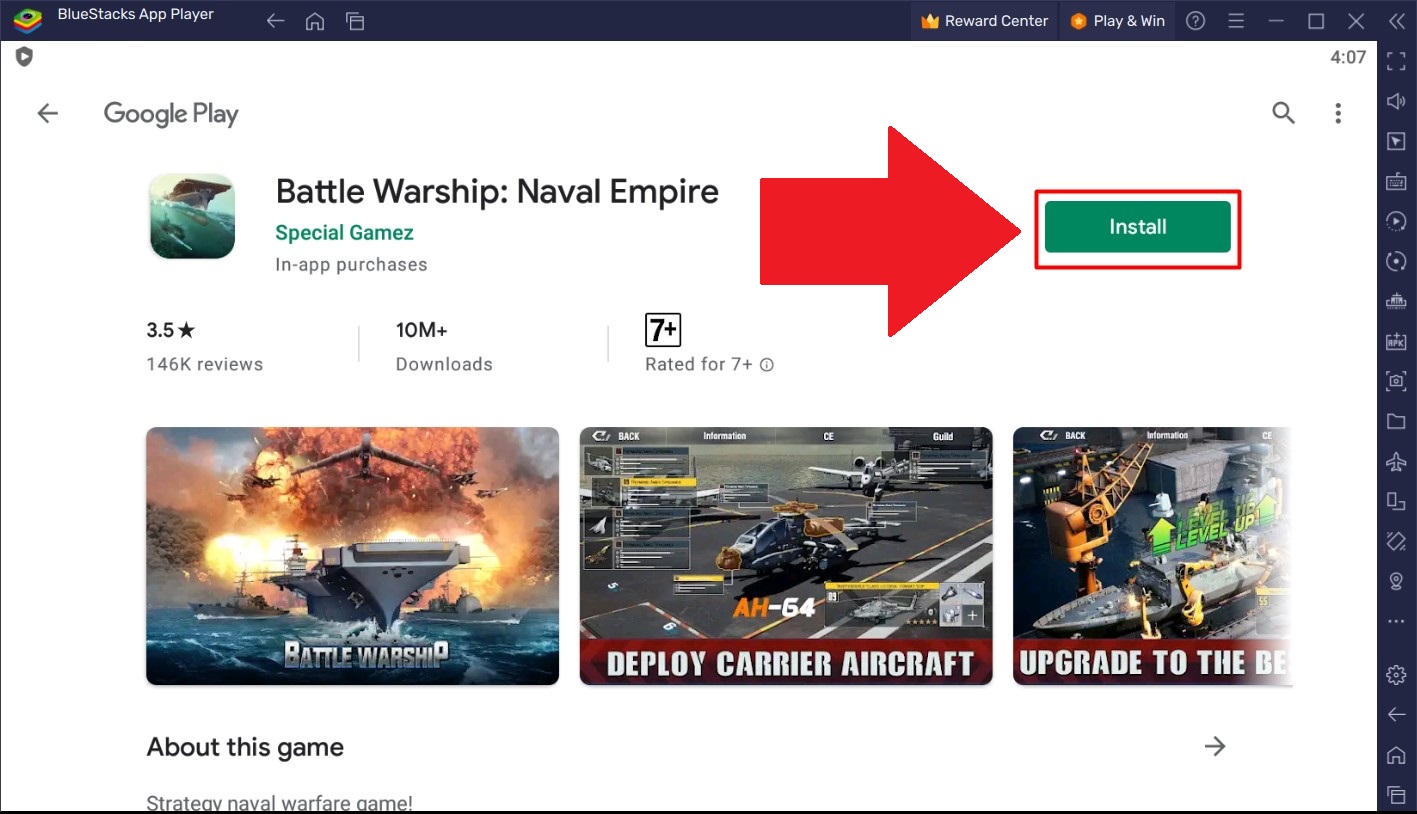Screen dimensions: 1417x814
Task: Open the multi-instance tabs icon in the title bar
Action: [x=354, y=21]
